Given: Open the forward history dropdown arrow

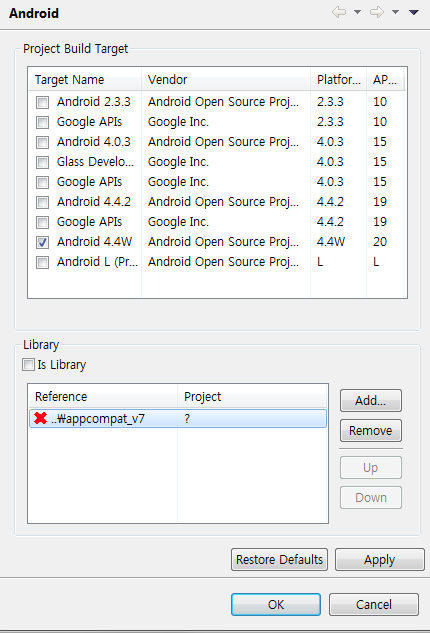Looking at the screenshot, I should 395,12.
